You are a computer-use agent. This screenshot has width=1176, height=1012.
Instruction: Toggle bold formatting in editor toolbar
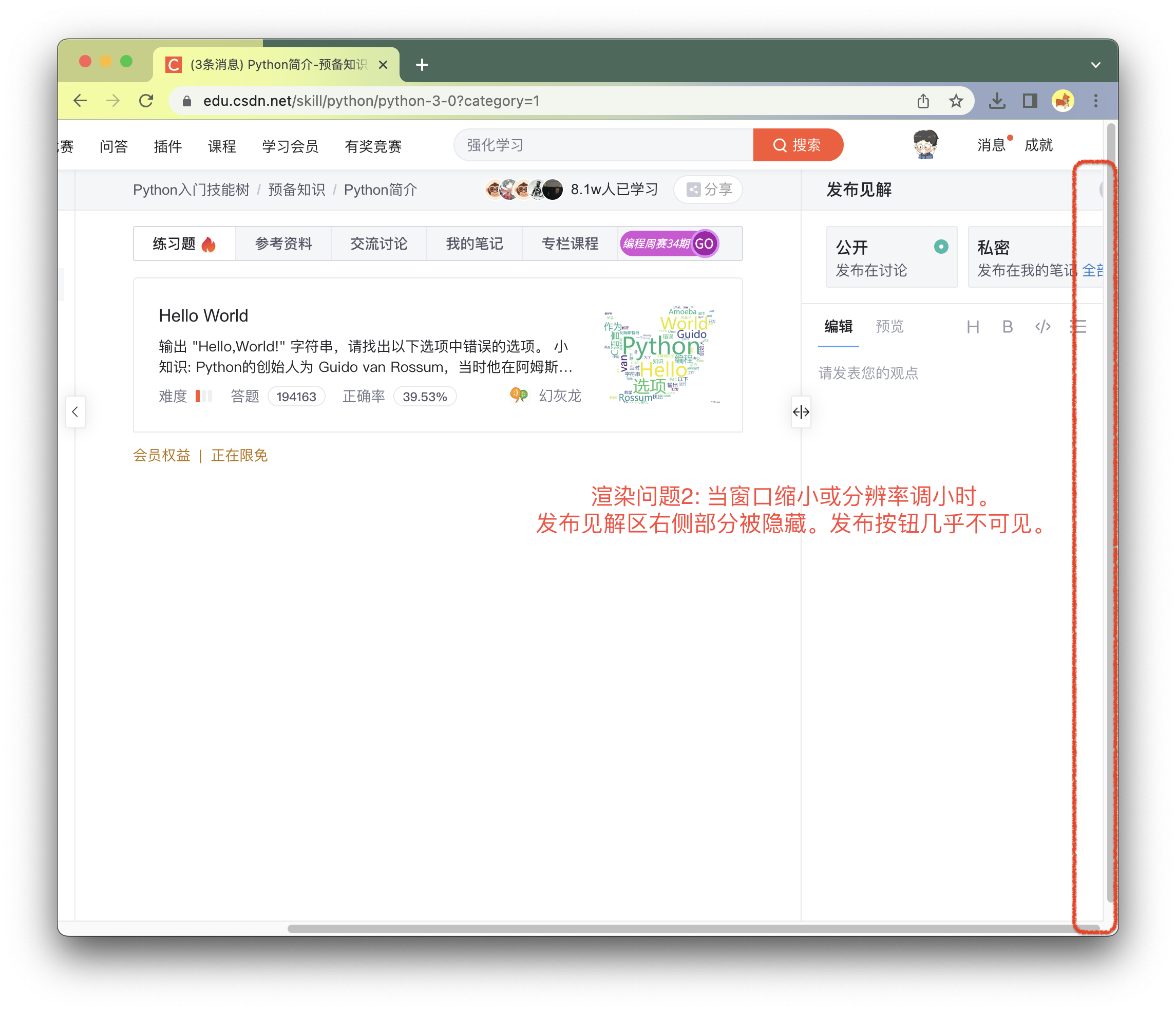pyautogui.click(x=1008, y=327)
